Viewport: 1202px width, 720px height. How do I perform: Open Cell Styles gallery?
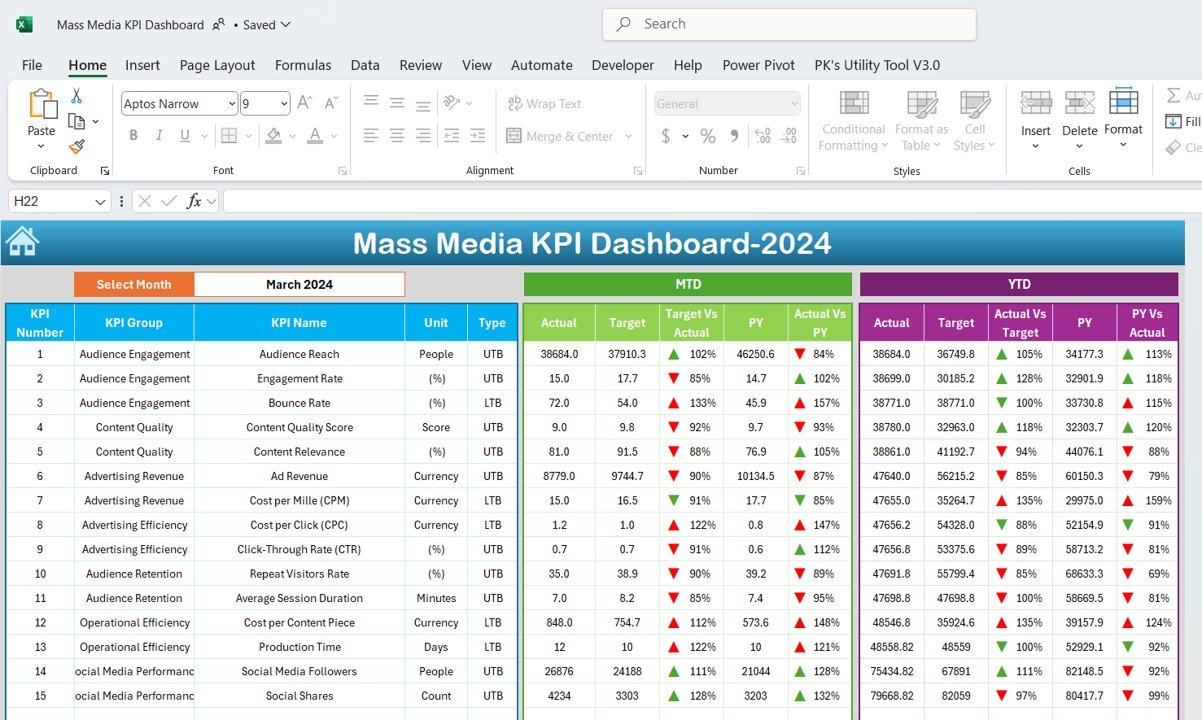975,121
